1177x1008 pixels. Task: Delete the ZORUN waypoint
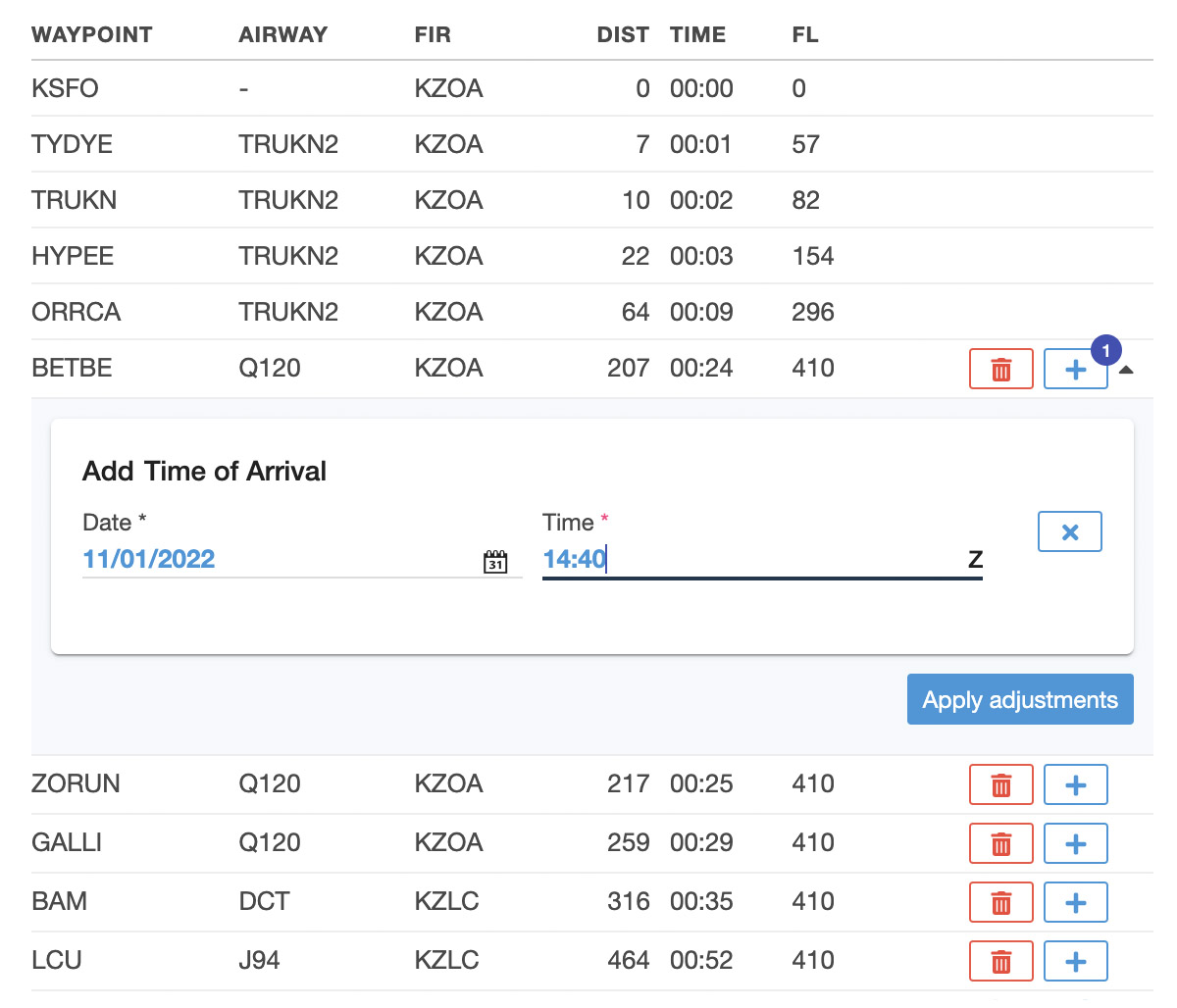1000,785
